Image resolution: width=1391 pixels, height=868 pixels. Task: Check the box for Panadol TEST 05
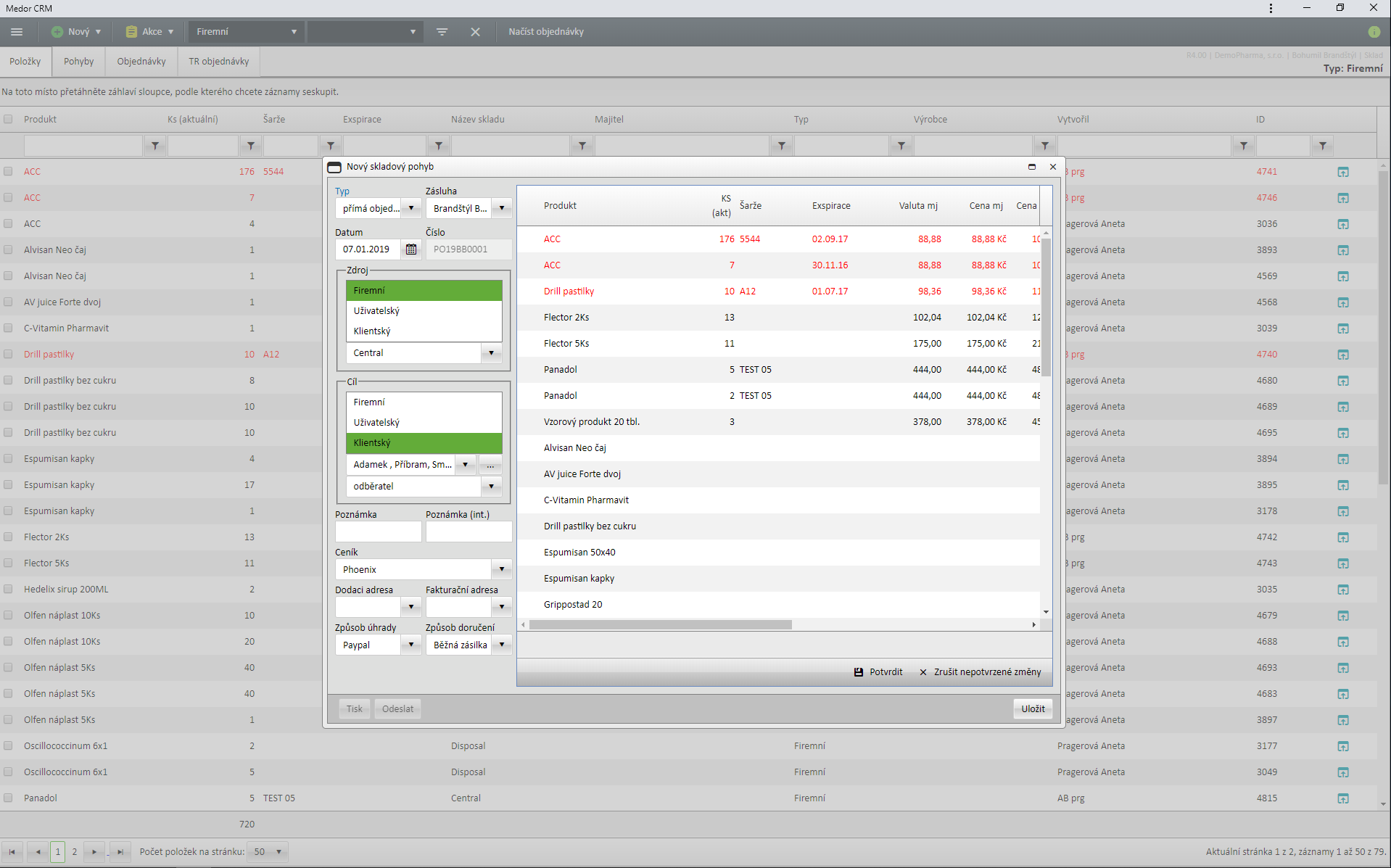(8, 798)
